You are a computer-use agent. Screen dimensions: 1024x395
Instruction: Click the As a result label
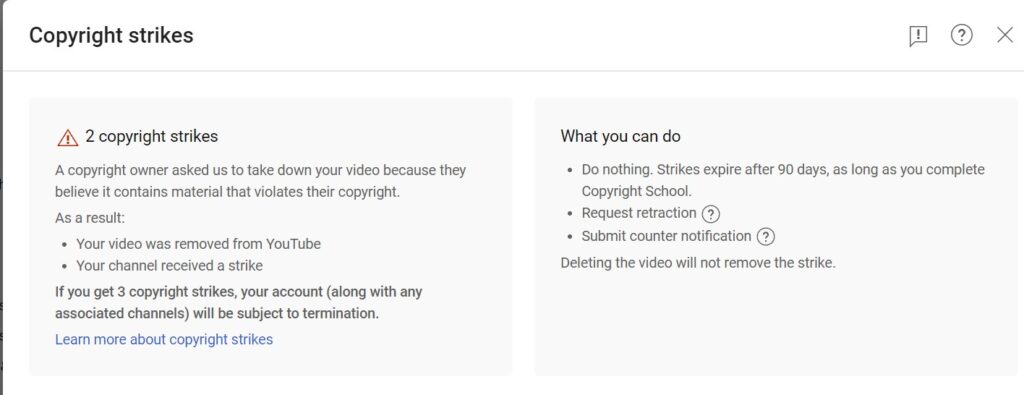pyautogui.click(x=89, y=218)
